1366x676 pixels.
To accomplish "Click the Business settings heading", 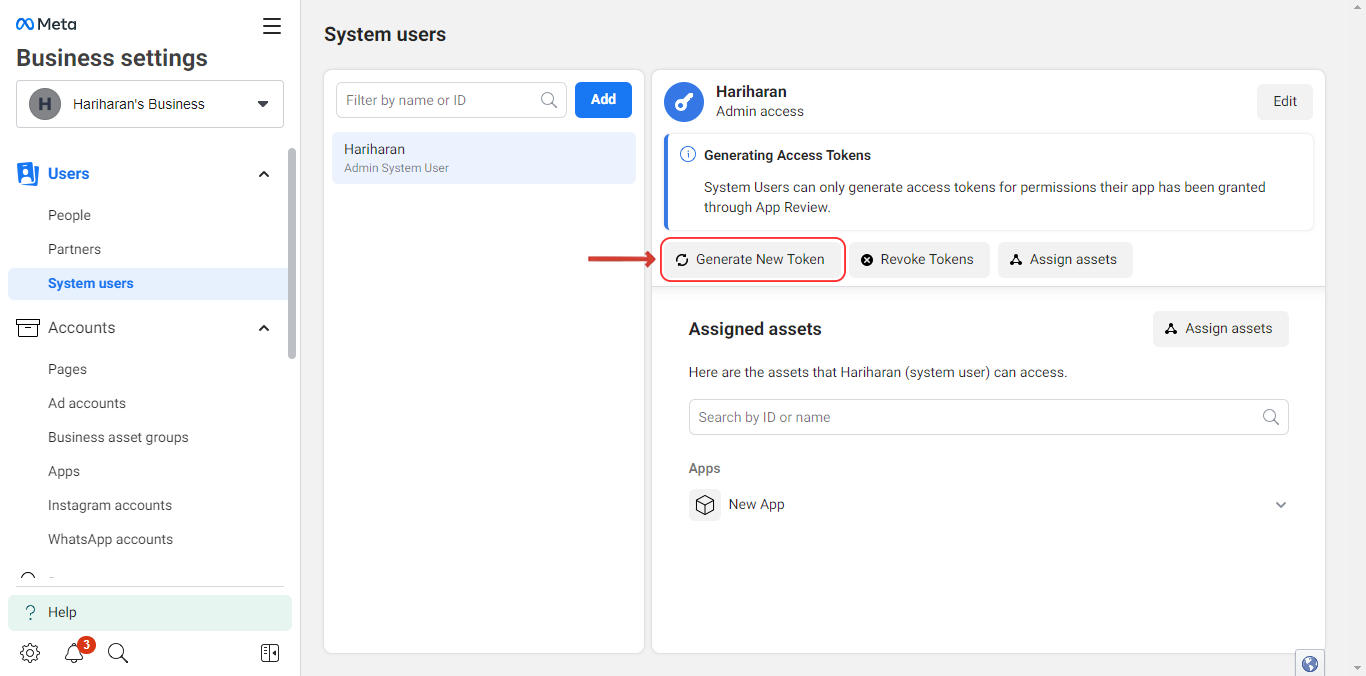I will coord(112,58).
